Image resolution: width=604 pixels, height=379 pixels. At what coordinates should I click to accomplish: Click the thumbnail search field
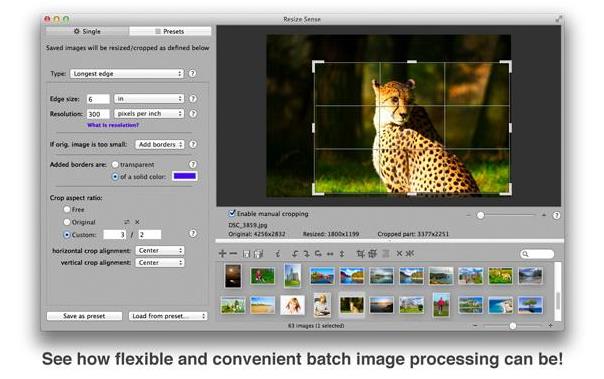tap(537, 254)
